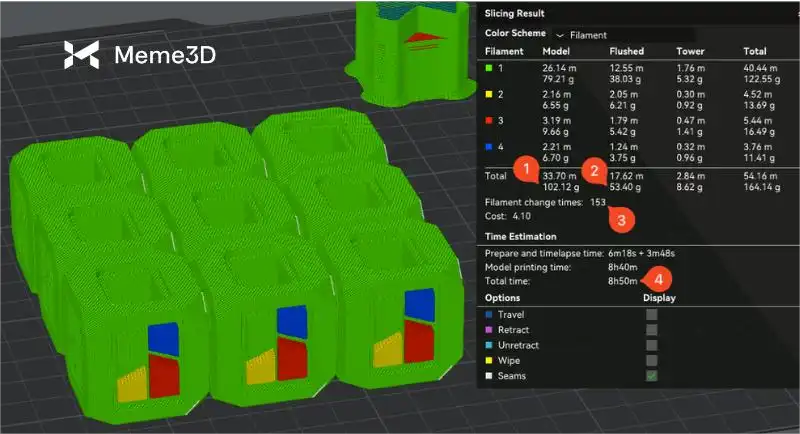The height and width of the screenshot is (434, 800).
Task: Click red annotation marker number 2
Action: [593, 171]
